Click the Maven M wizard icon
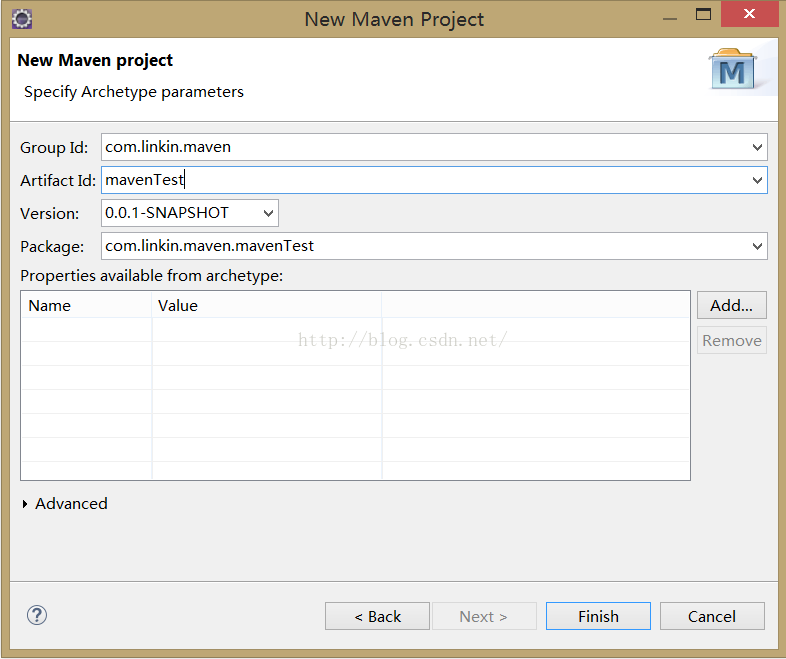This screenshot has width=786, height=659. click(732, 69)
